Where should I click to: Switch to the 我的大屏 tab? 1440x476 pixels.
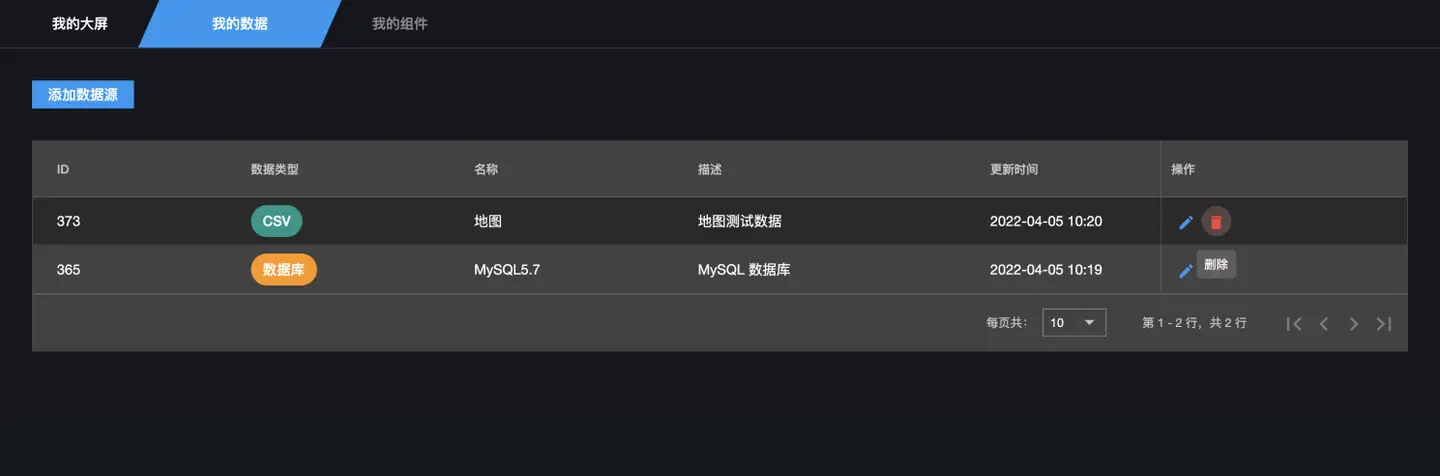[x=80, y=24]
